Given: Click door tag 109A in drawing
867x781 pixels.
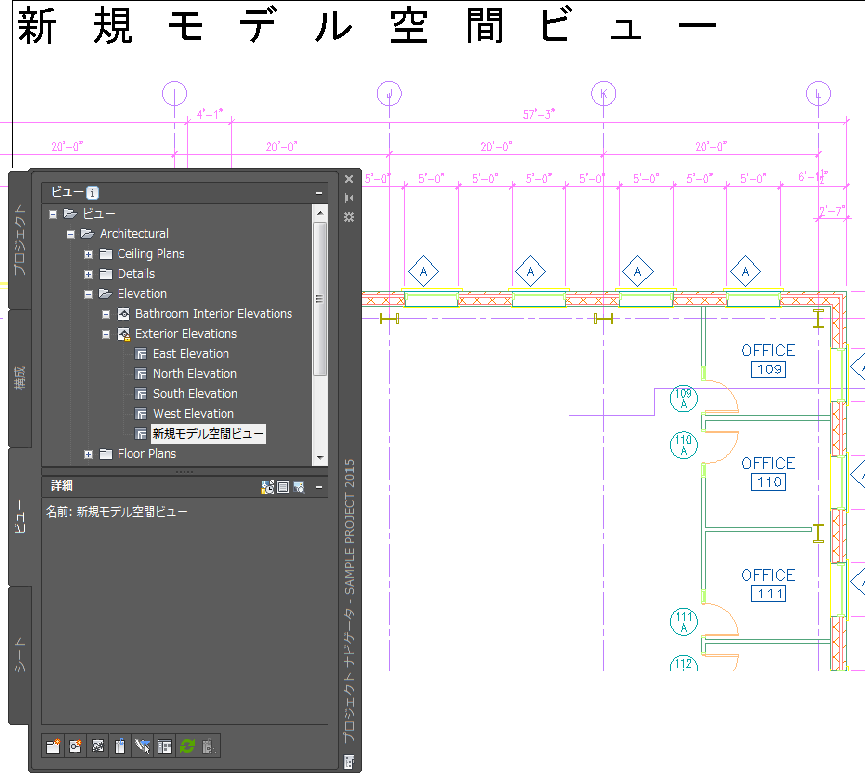Looking at the screenshot, I should click(683, 398).
